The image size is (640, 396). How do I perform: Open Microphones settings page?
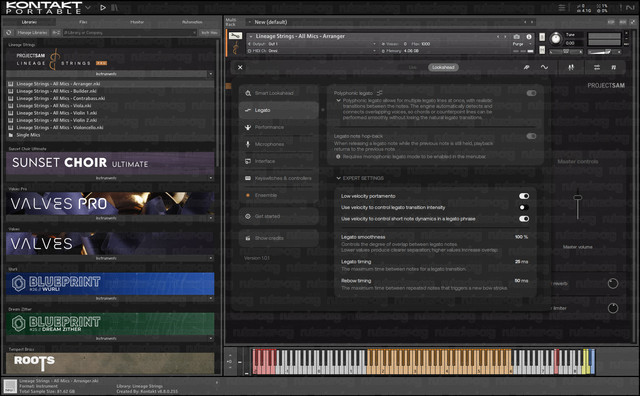[x=278, y=144]
